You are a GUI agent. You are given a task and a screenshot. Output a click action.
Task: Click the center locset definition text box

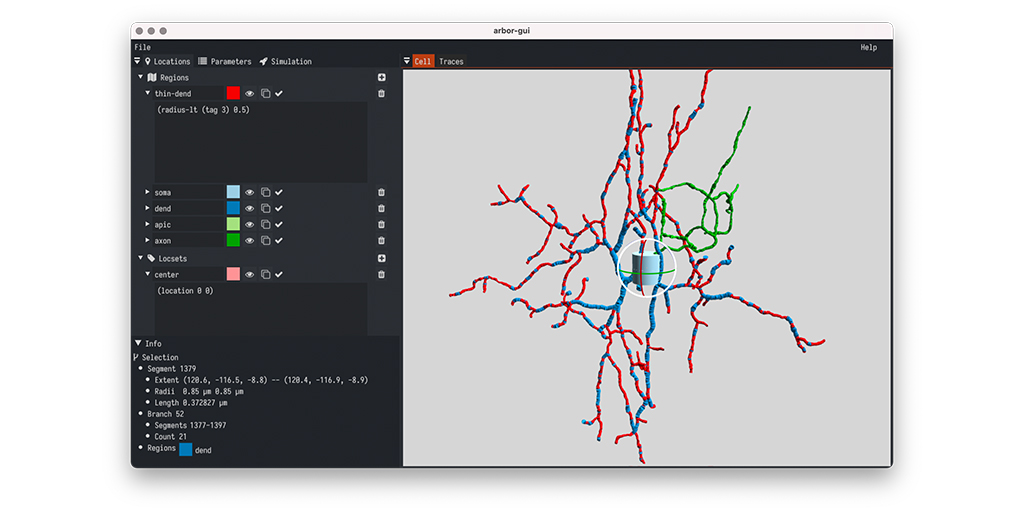click(x=261, y=309)
